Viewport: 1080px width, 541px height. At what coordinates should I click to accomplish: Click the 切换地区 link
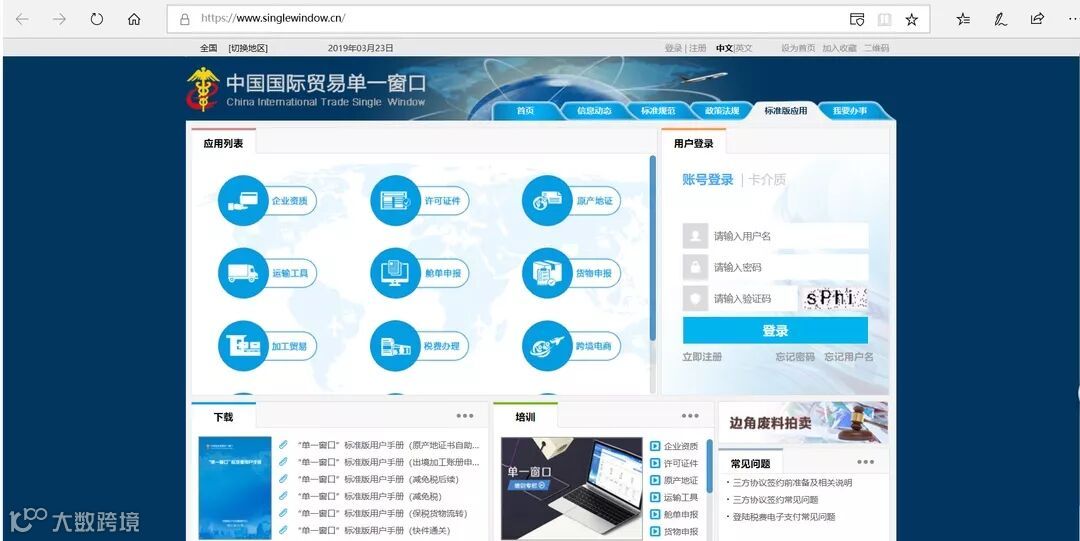[x=248, y=48]
